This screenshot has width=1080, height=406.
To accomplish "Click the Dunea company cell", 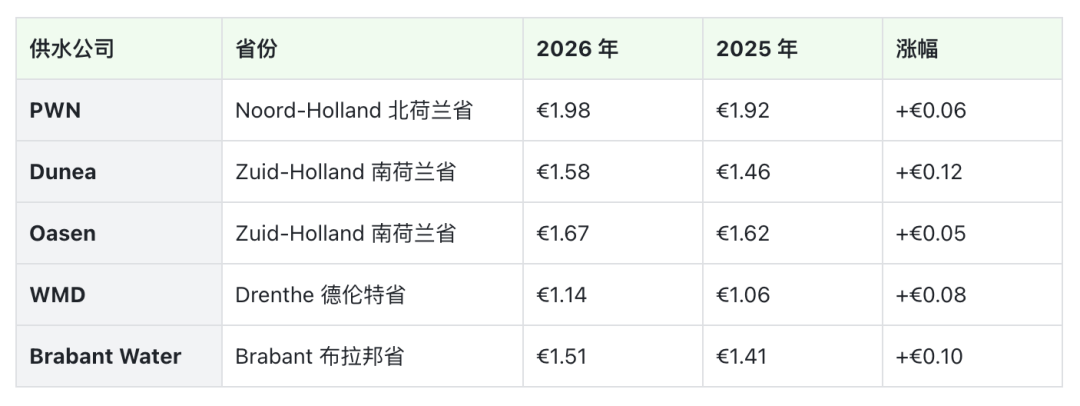I will click(x=63, y=172).
